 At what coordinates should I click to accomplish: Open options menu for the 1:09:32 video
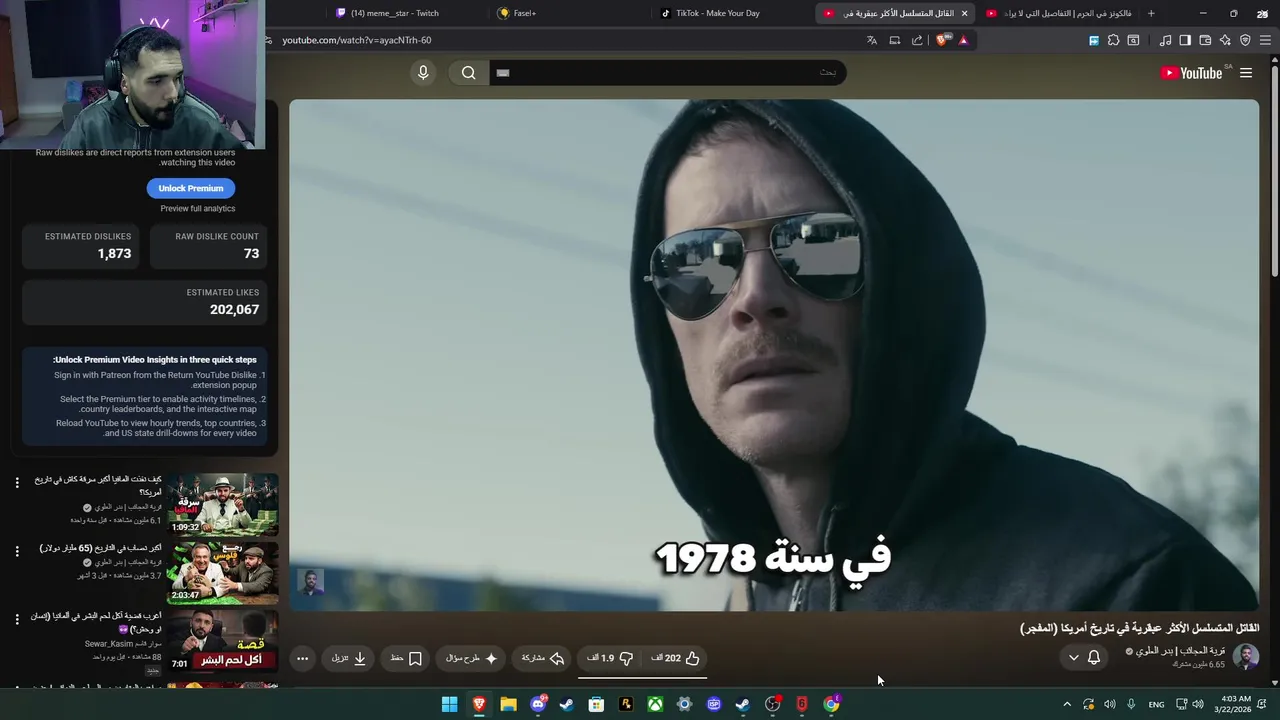coord(17,483)
